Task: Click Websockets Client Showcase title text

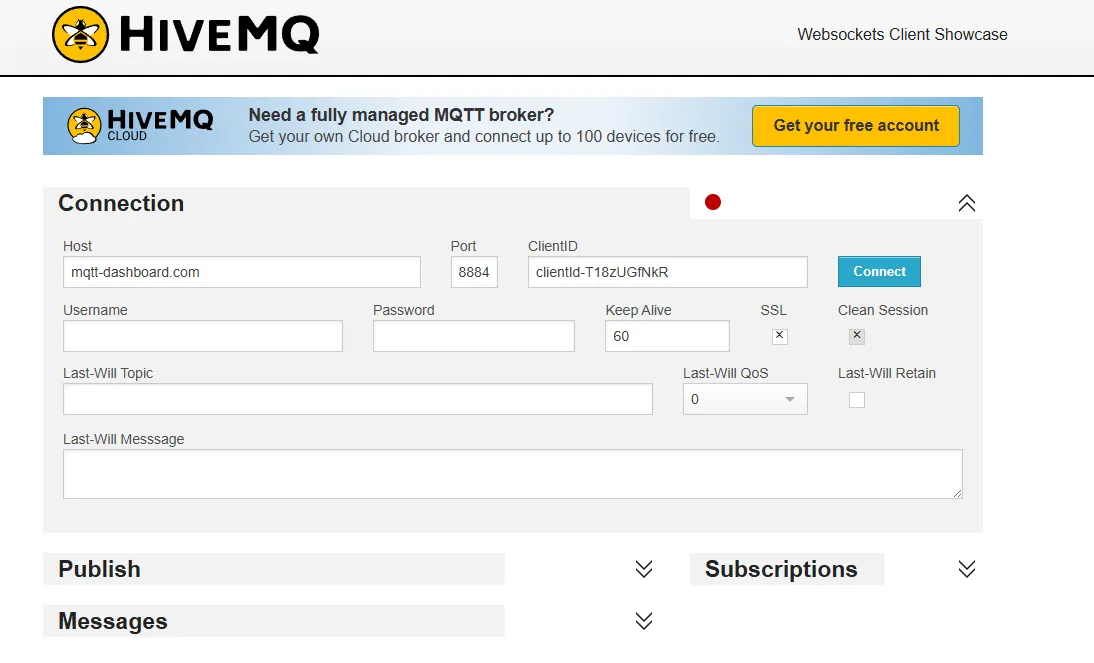Action: point(902,34)
